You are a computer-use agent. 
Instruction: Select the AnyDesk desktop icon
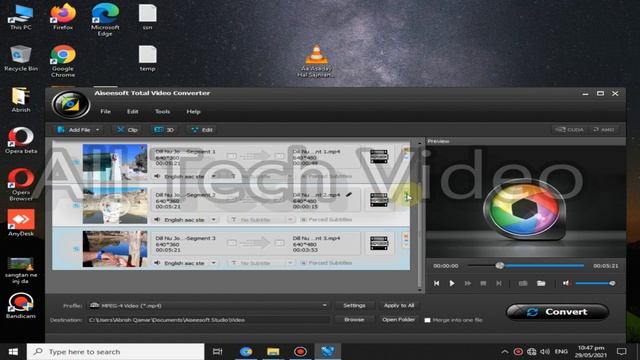[x=21, y=223]
